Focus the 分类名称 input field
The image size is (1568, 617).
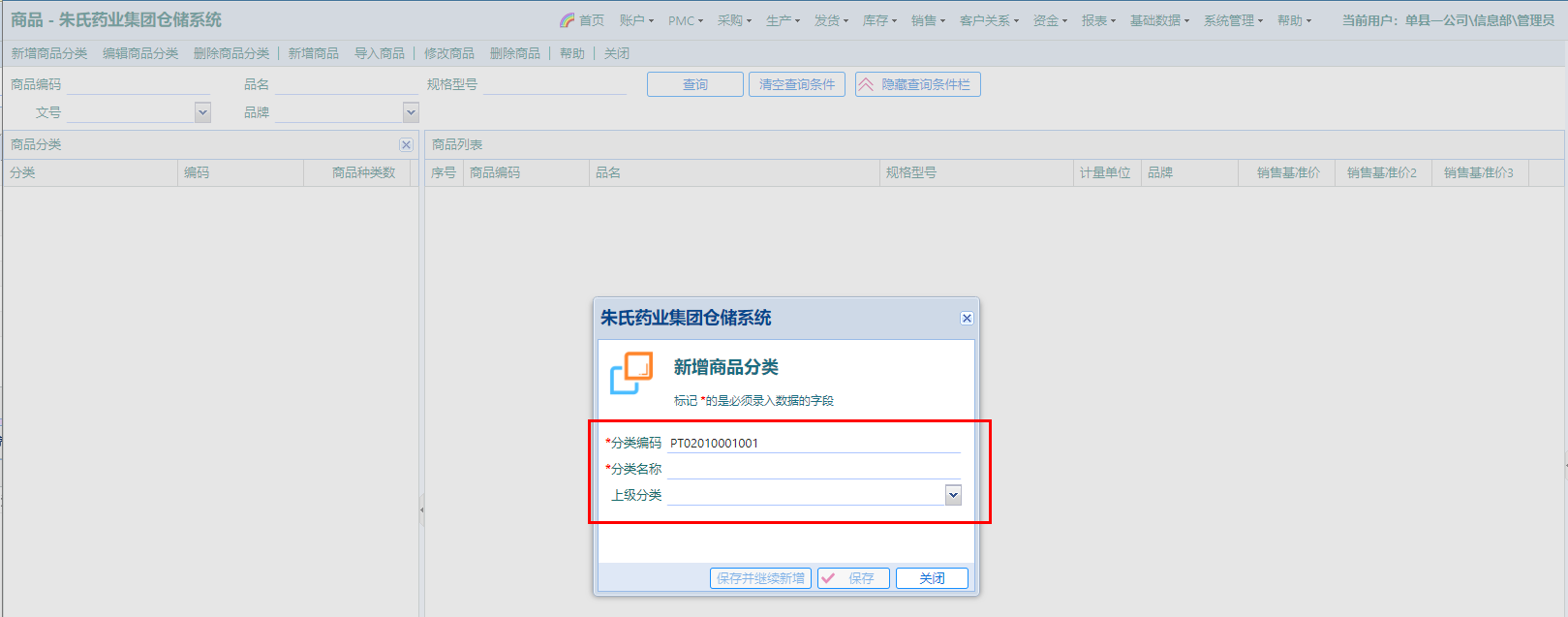pyautogui.click(x=813, y=469)
